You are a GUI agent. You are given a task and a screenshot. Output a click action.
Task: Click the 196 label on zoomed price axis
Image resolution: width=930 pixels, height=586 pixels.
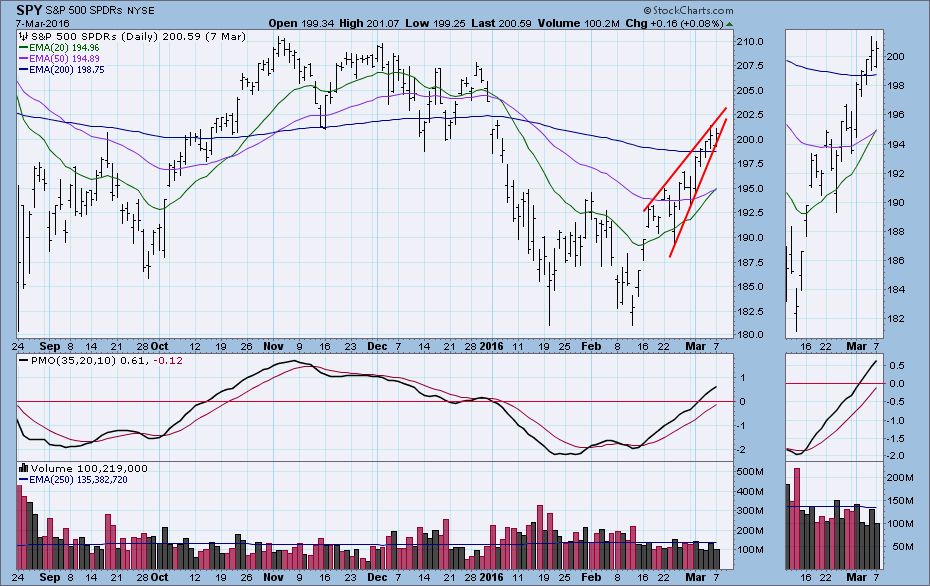(895, 115)
